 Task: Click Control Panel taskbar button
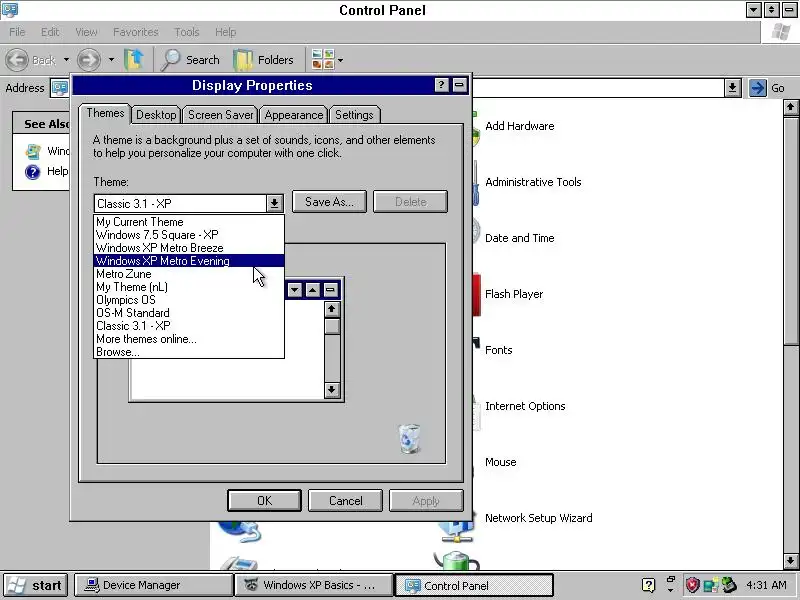click(x=474, y=586)
